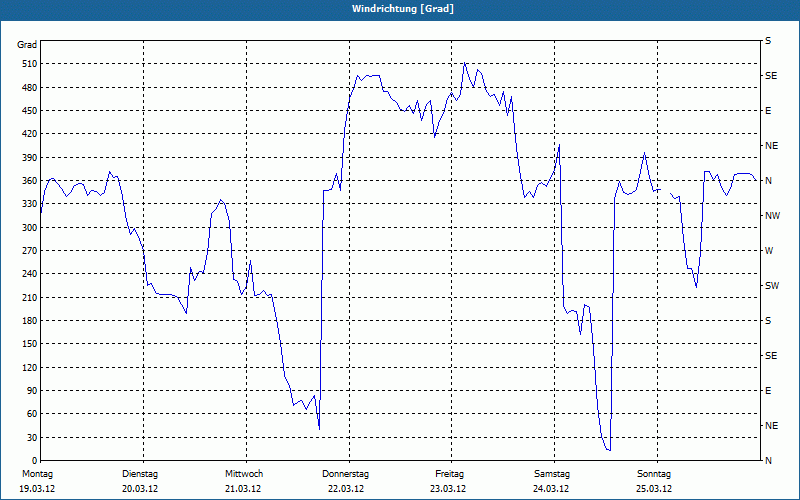Screen dimensions: 800x500
Task: Click the Montag day label
Action: tap(37, 474)
